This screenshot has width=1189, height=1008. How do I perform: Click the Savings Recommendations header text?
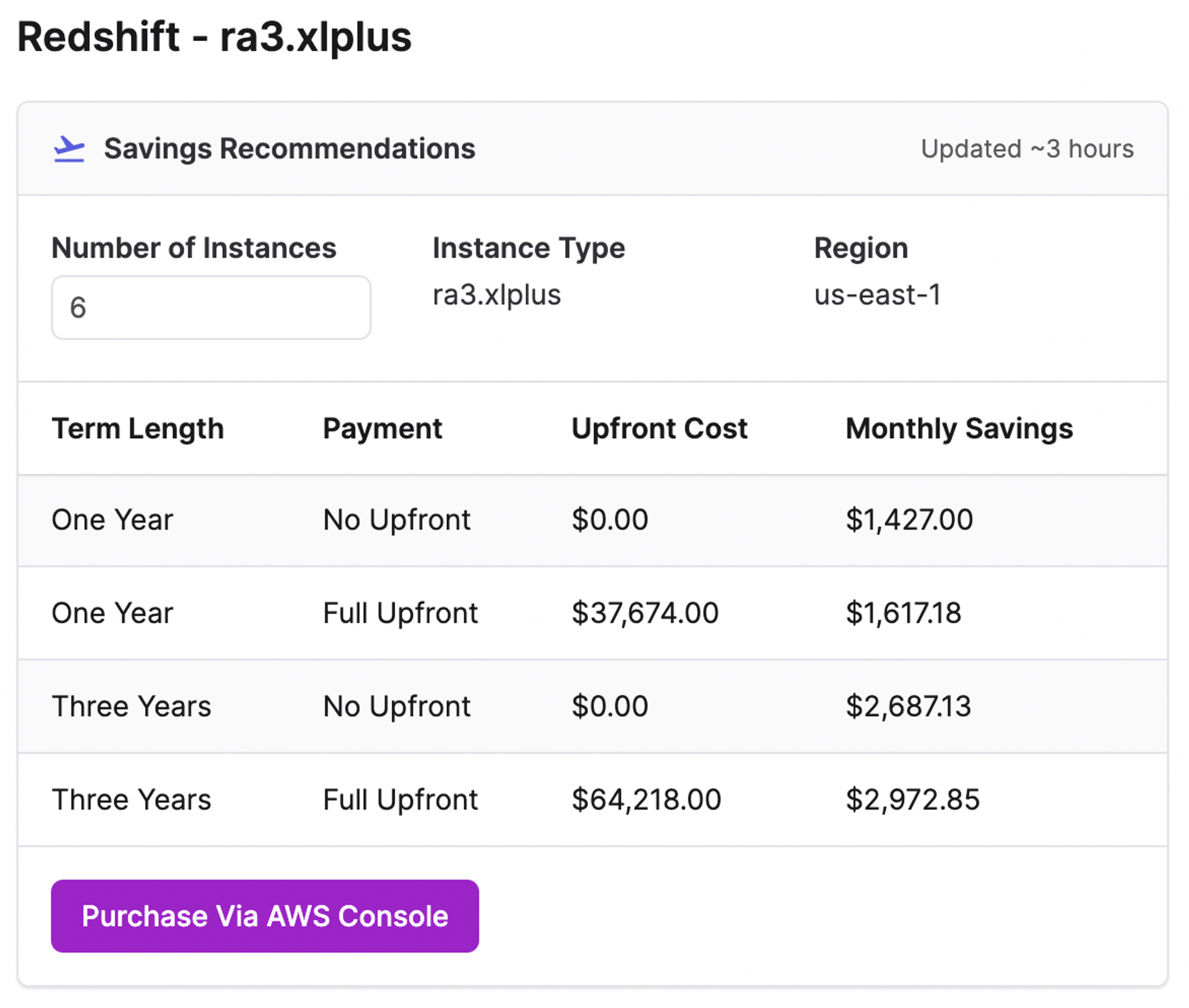pos(290,149)
